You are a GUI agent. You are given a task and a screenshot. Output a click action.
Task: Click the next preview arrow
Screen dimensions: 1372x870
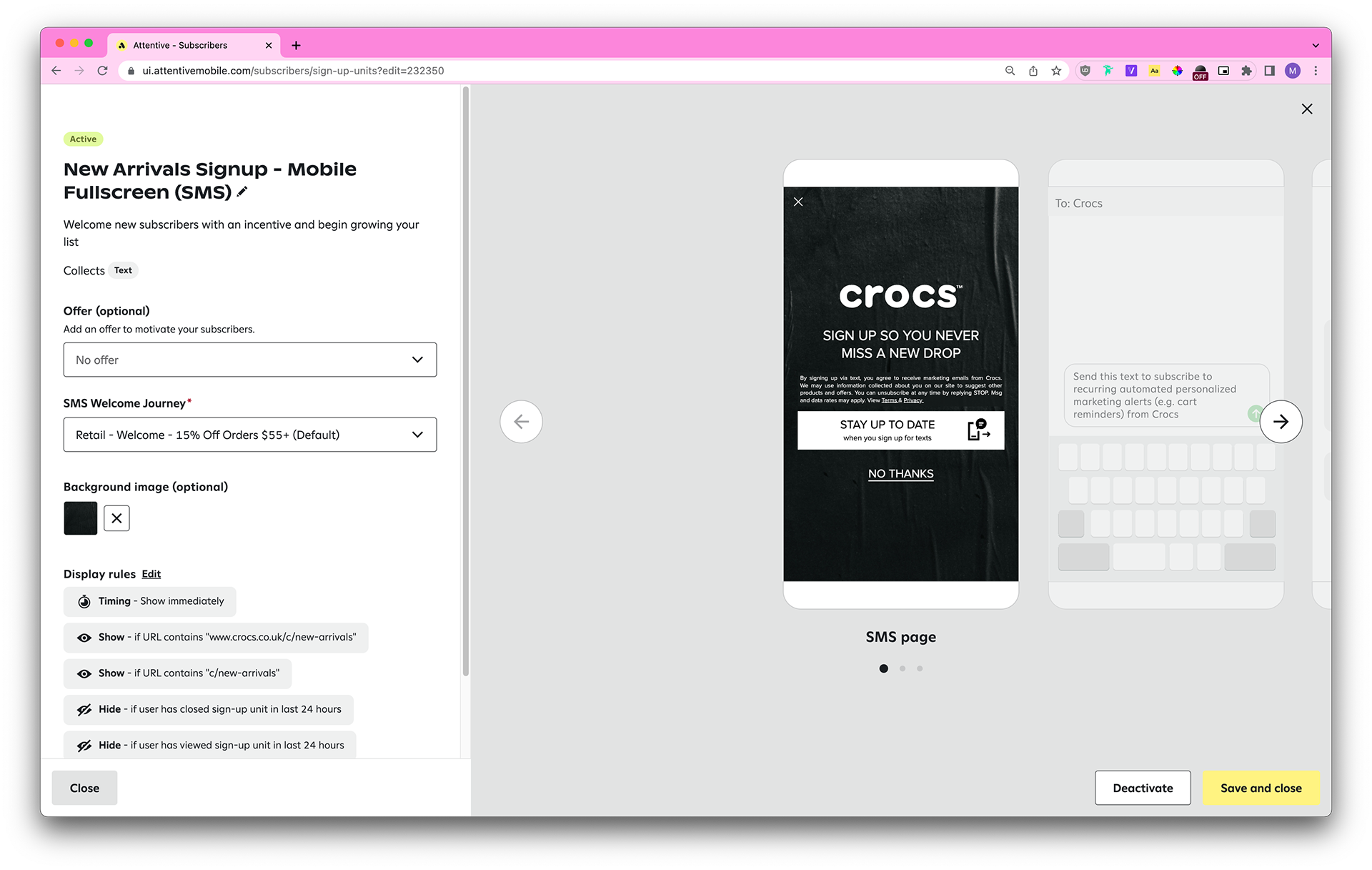[x=1280, y=422]
